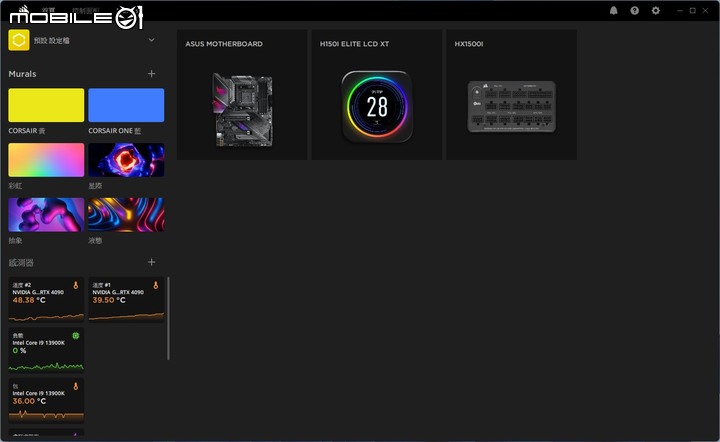Click thermometer icon on RTX 4090 #2 sensor
The image size is (720, 442).
(x=76, y=285)
